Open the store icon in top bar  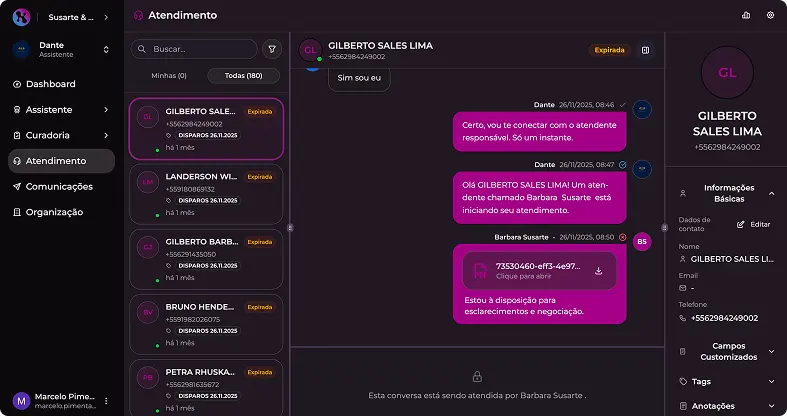point(746,16)
